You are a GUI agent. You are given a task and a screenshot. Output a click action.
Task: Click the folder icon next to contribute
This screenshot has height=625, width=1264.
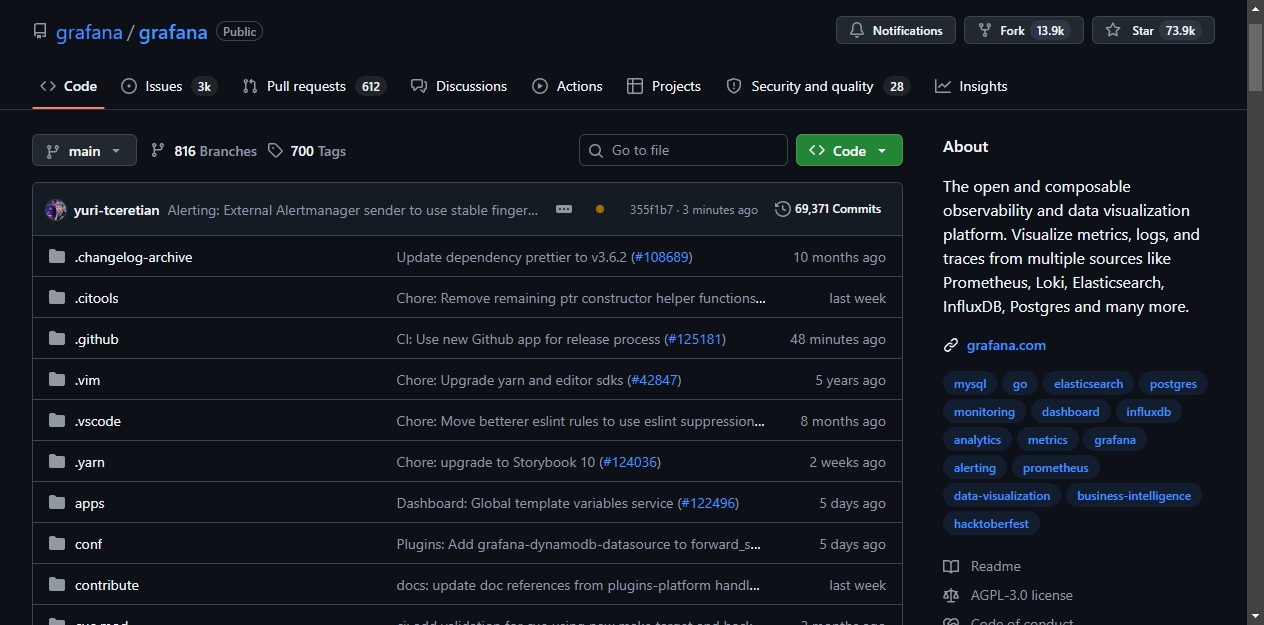pyautogui.click(x=57, y=585)
